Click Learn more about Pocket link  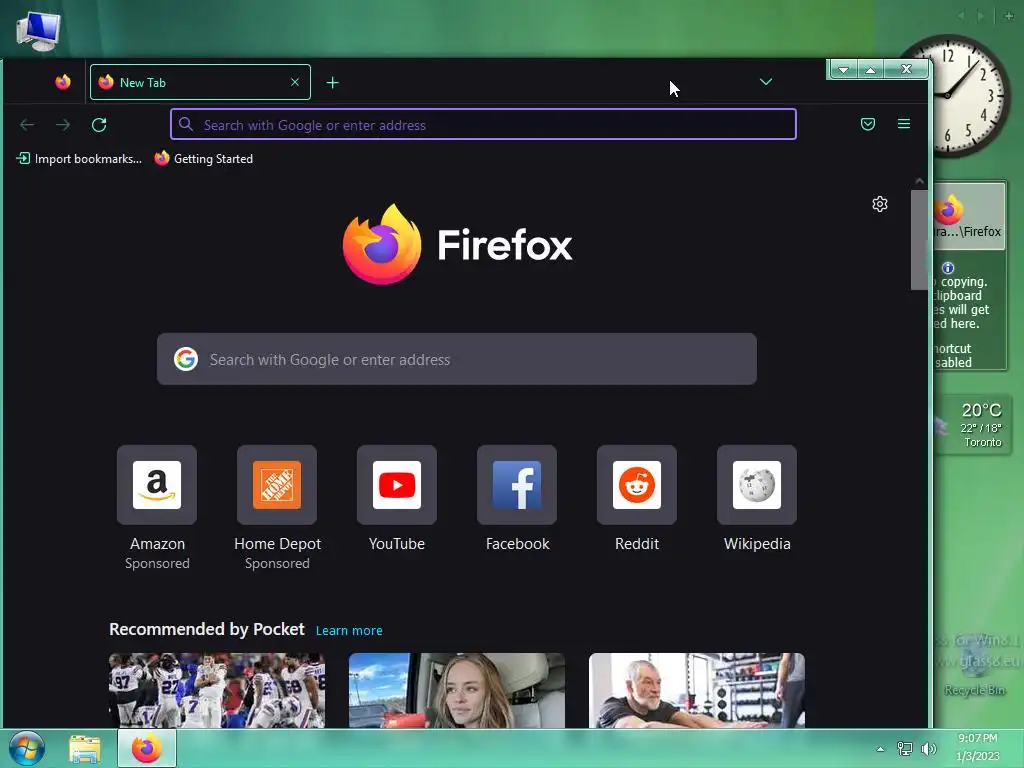tap(349, 631)
